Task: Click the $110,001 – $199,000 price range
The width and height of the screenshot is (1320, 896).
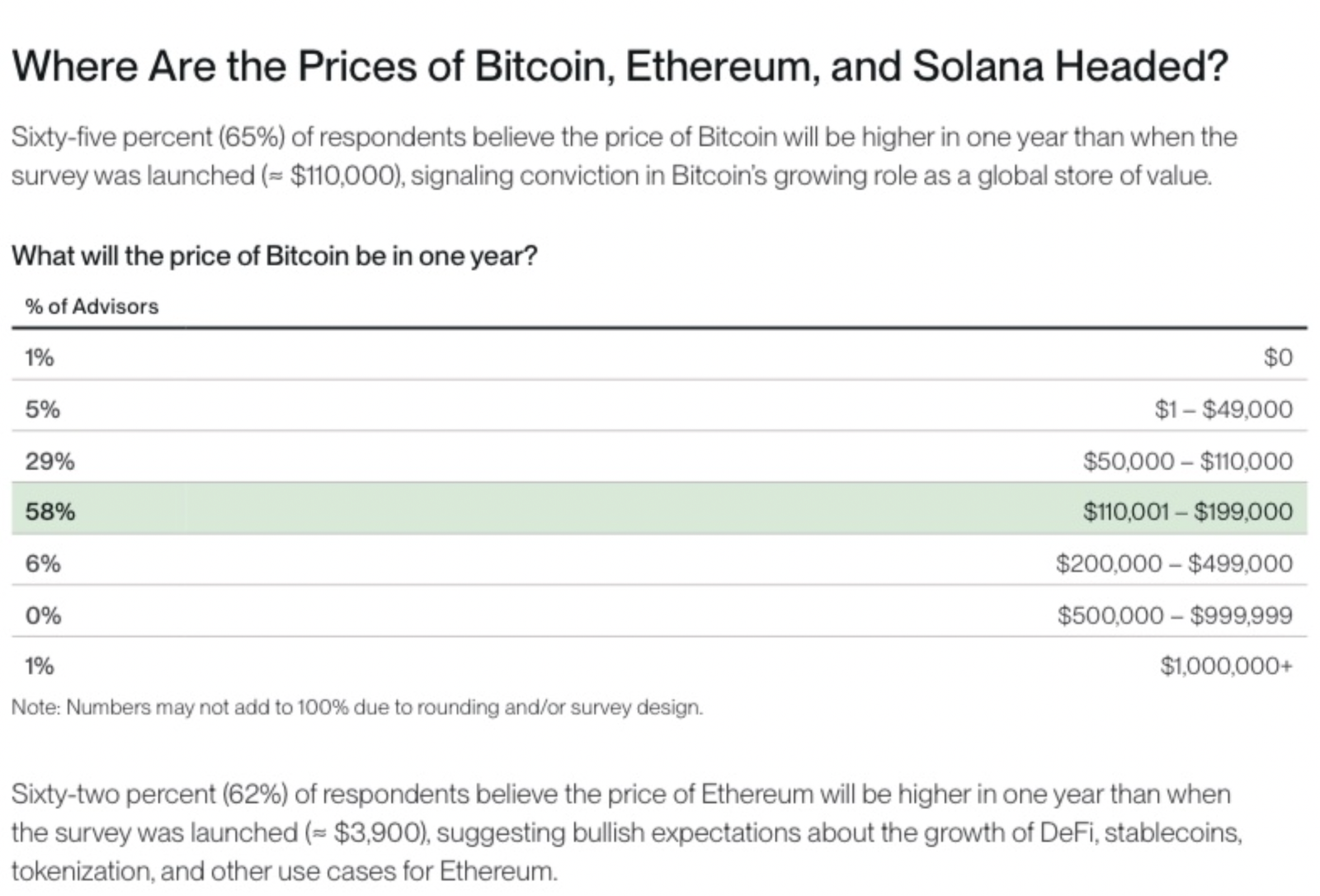Action: coord(1187,512)
